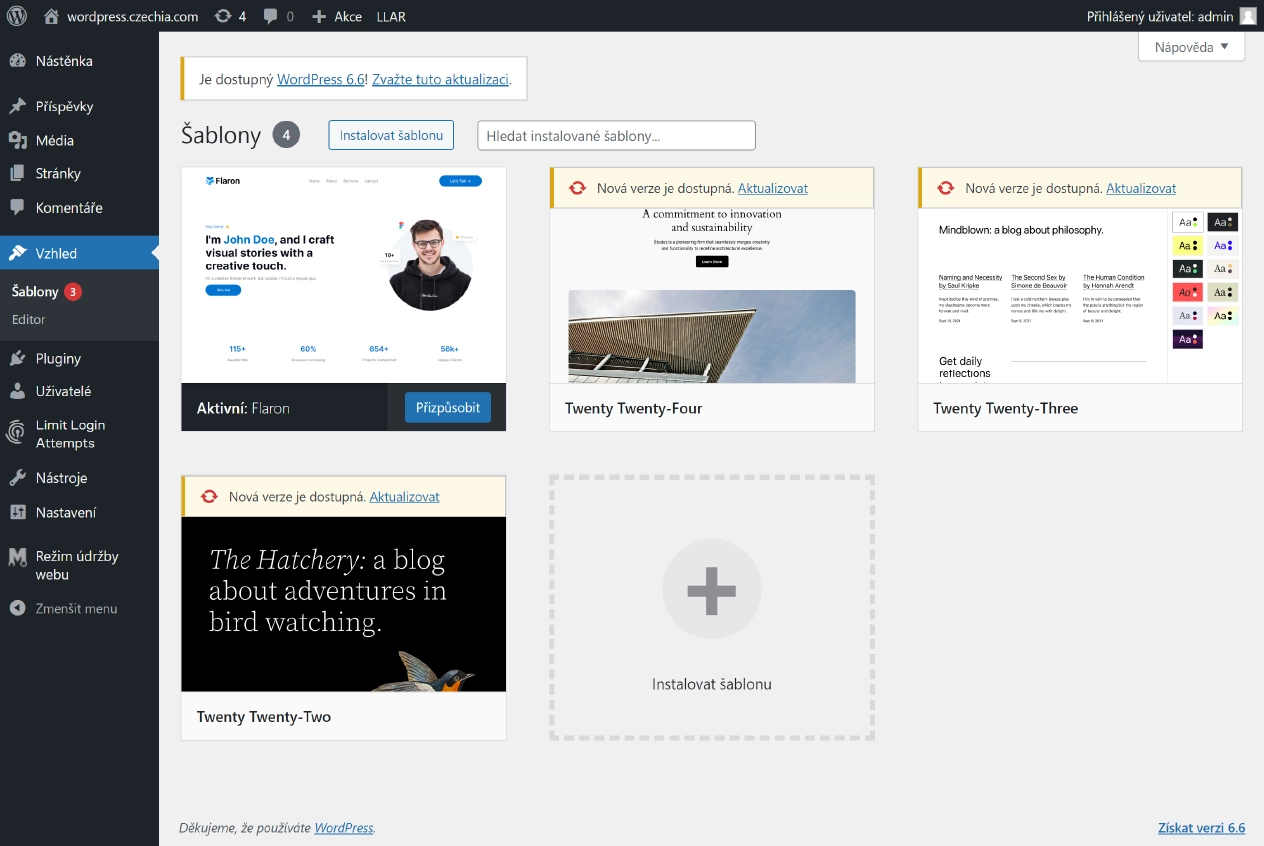Screen dimensions: 1264x846
Task: Collapse the sidebar with Zmenšit menu
Action: (x=76, y=608)
